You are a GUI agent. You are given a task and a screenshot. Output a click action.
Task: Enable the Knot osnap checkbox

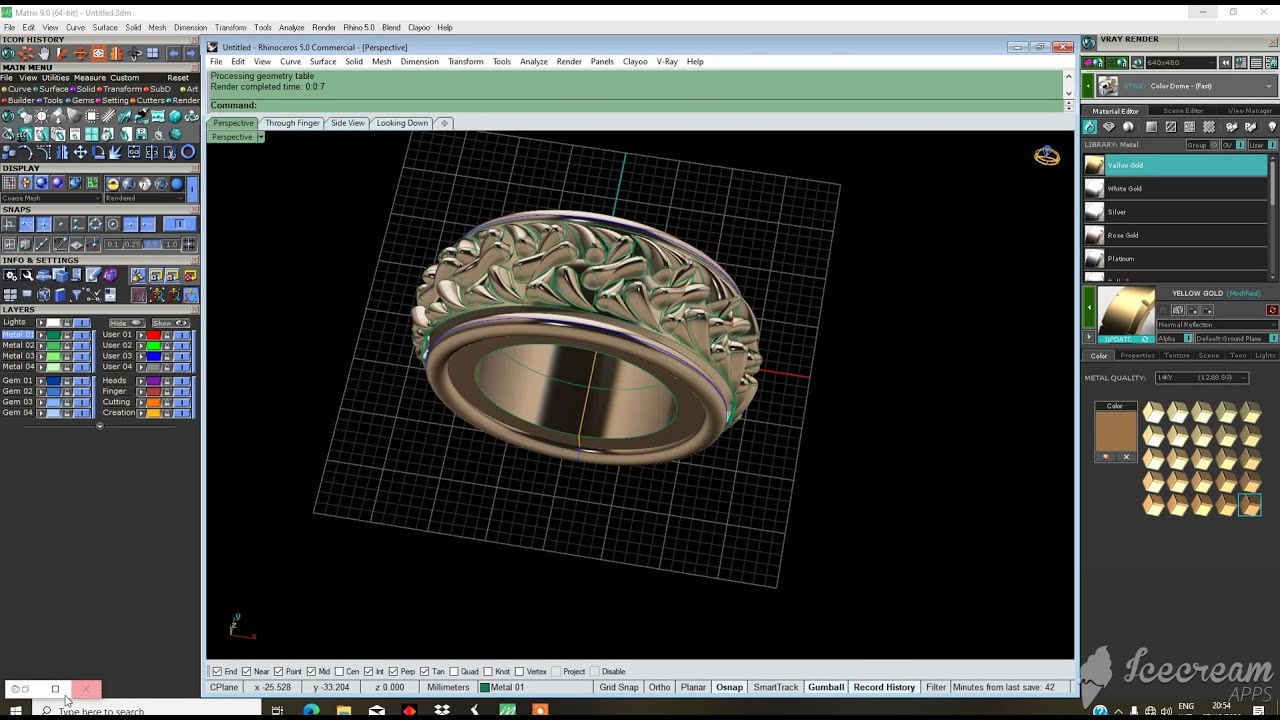click(489, 672)
